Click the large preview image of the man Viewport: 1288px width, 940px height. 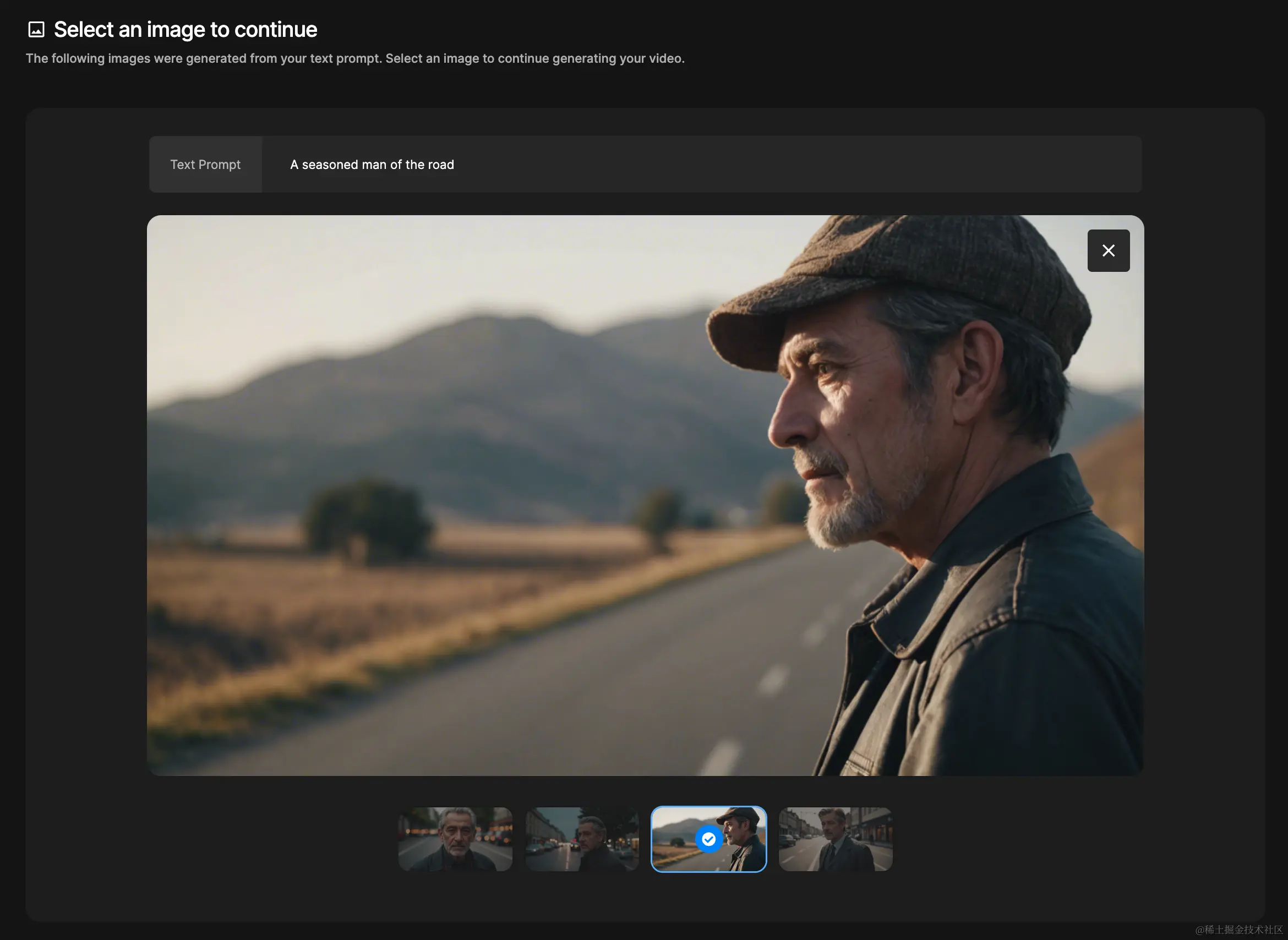[x=645, y=495]
